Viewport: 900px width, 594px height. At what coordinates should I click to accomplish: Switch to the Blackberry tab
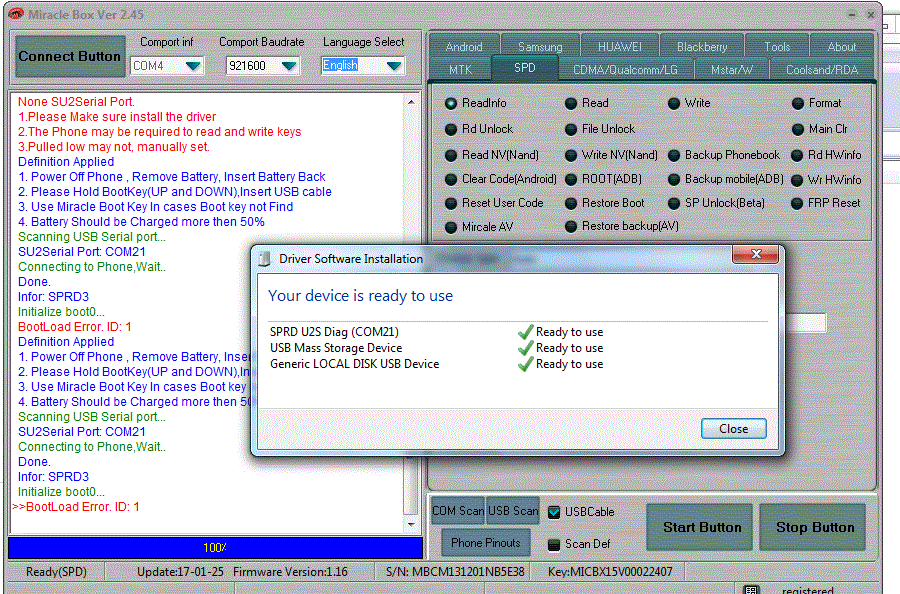(701, 47)
